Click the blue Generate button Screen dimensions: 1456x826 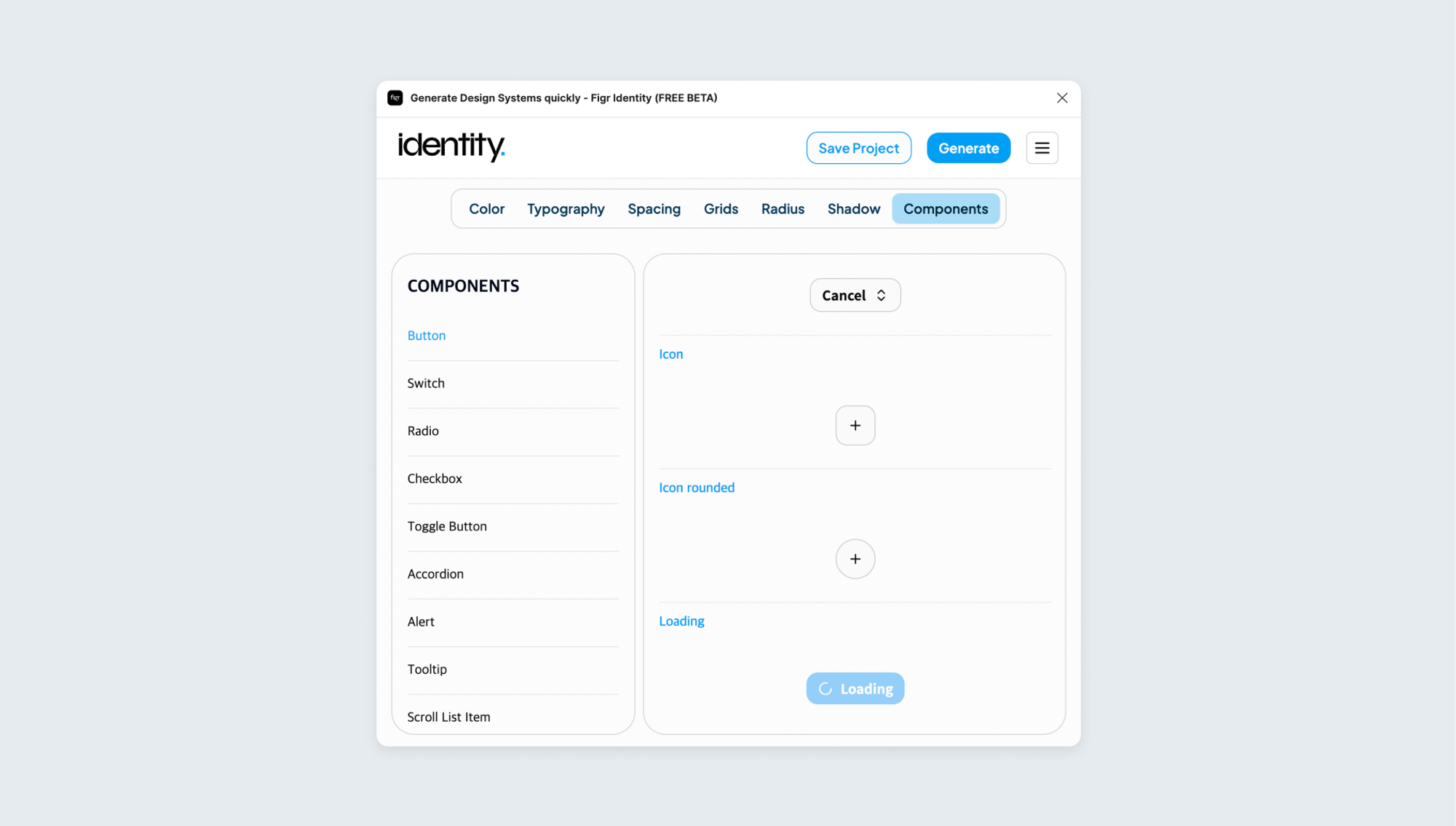click(x=968, y=148)
